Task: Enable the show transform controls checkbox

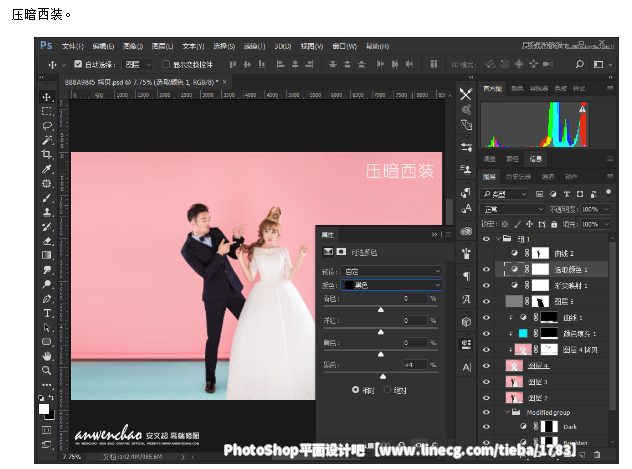Action: [x=166, y=64]
